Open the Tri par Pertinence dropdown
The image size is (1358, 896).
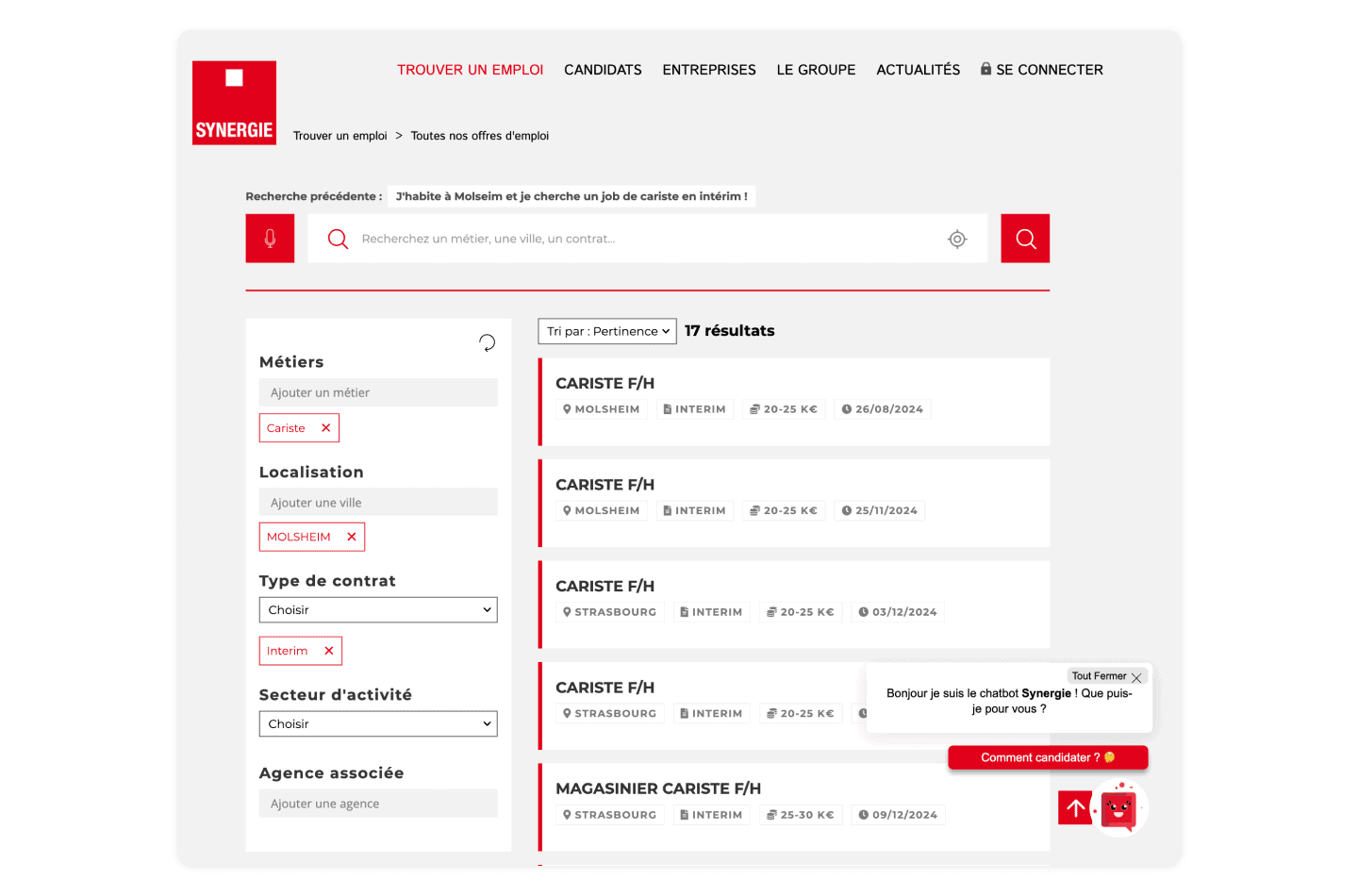tap(607, 331)
